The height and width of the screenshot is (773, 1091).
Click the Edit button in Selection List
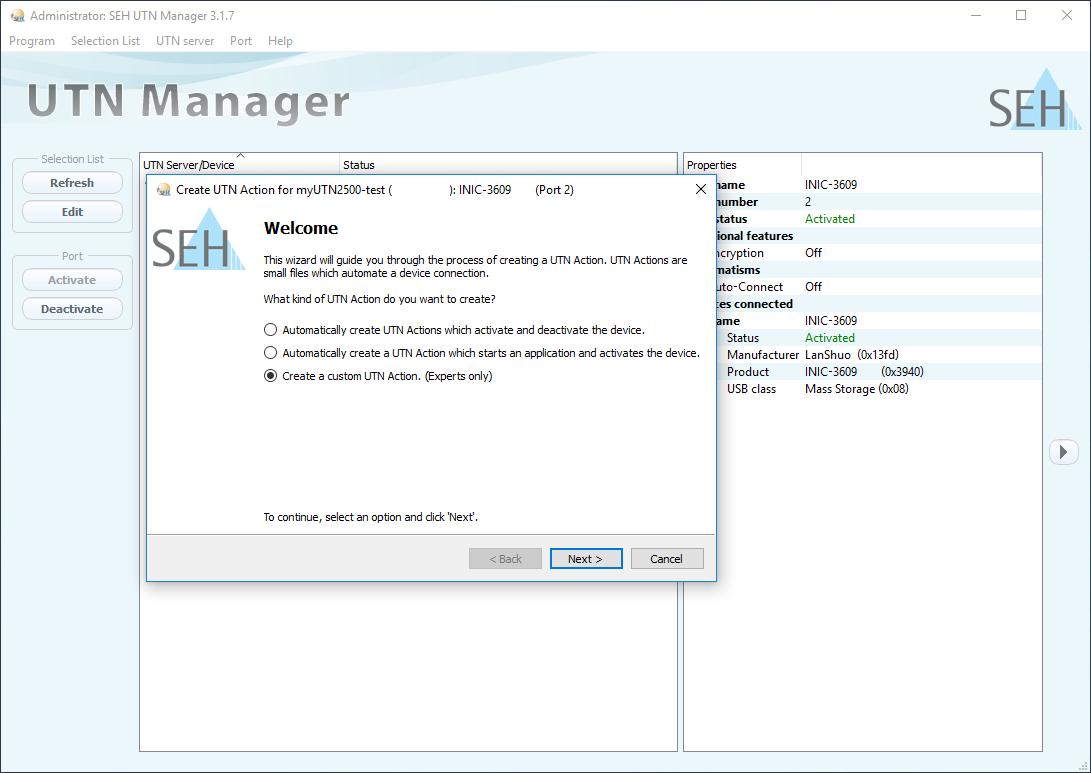point(72,212)
